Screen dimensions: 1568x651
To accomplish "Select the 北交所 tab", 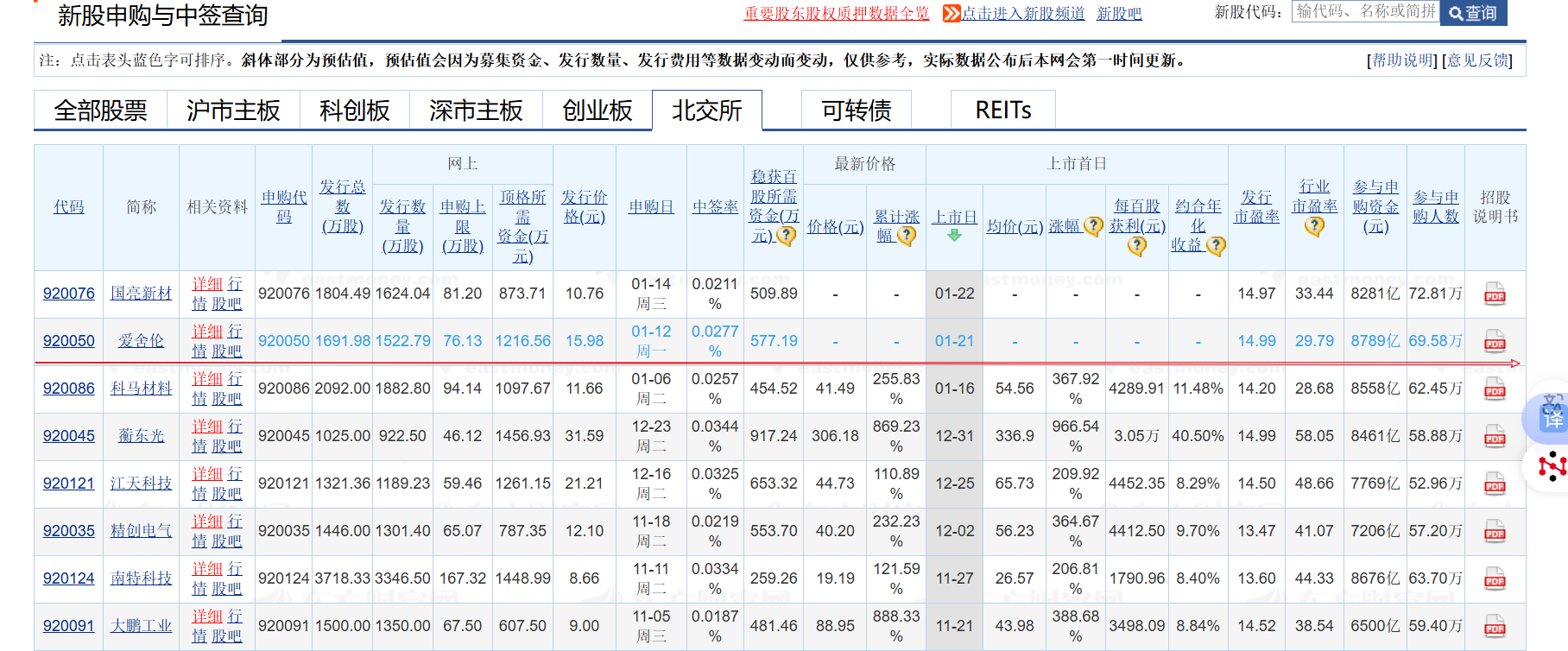I will pos(707,111).
